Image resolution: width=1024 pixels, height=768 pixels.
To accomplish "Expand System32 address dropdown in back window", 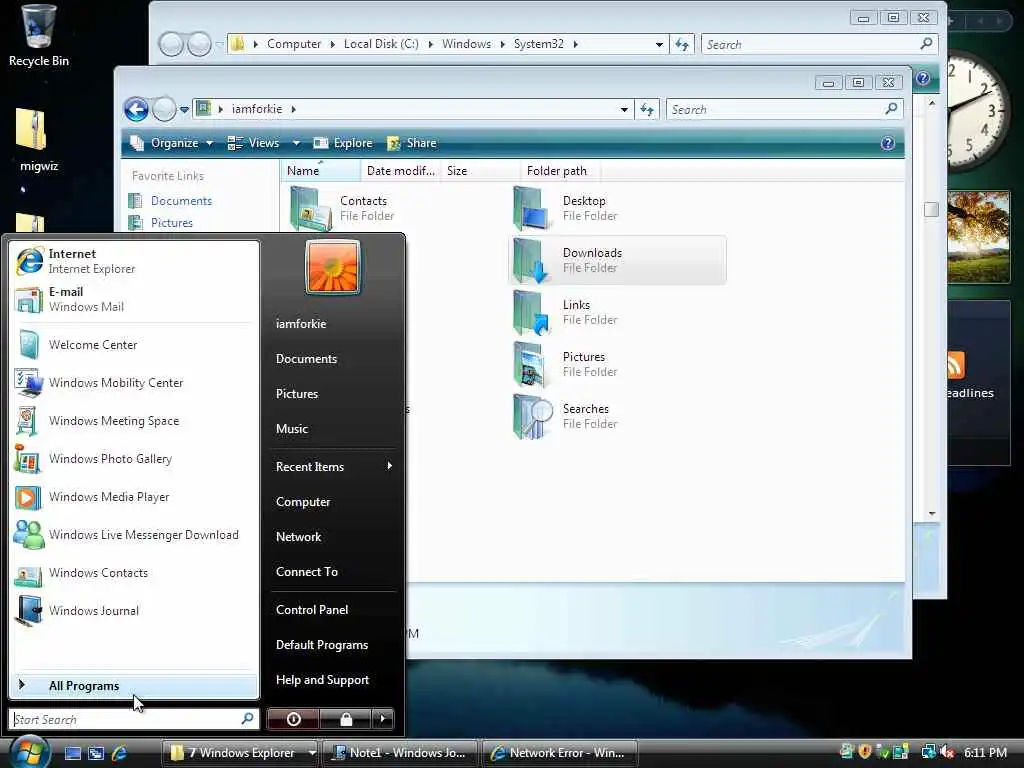I will 659,44.
